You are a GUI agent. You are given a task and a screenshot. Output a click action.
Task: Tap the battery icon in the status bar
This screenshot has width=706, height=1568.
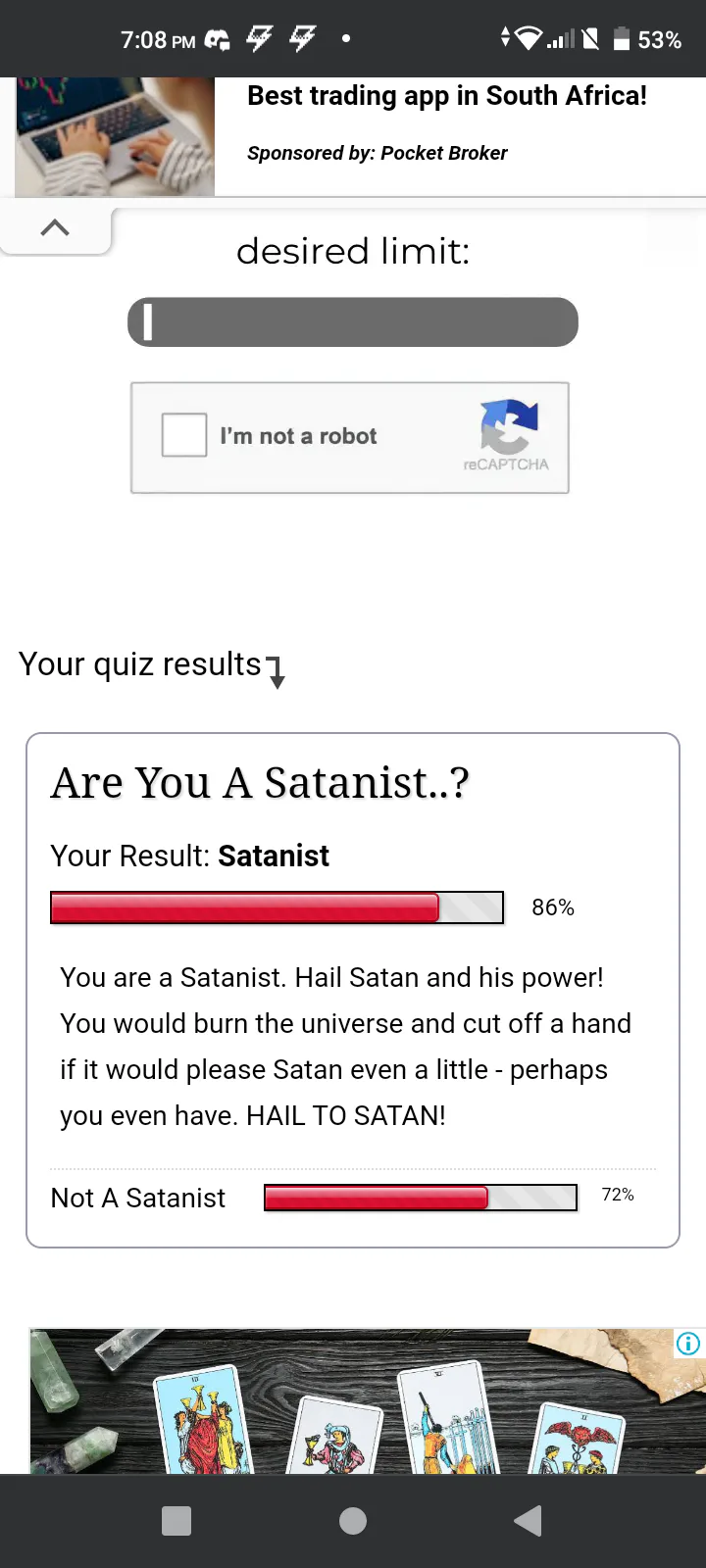pyautogui.click(x=621, y=39)
